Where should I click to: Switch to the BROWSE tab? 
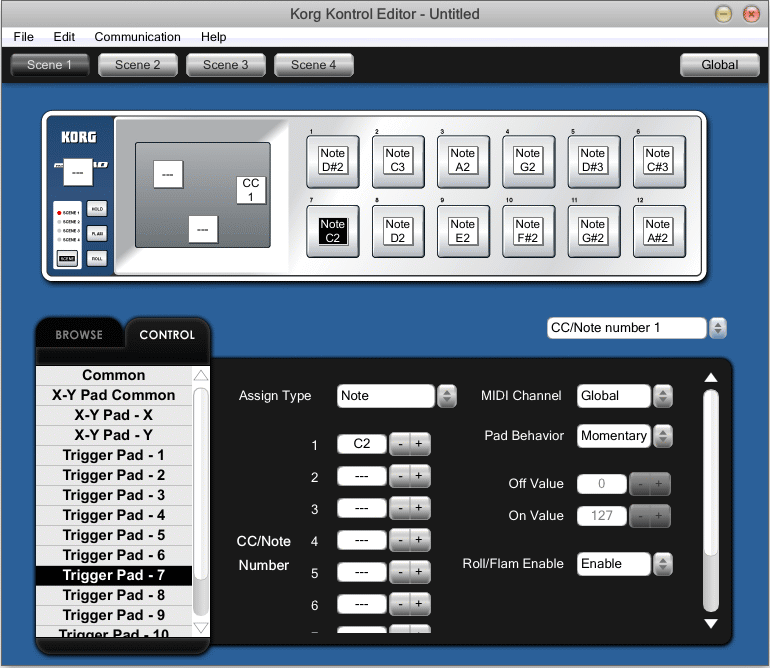[79, 335]
